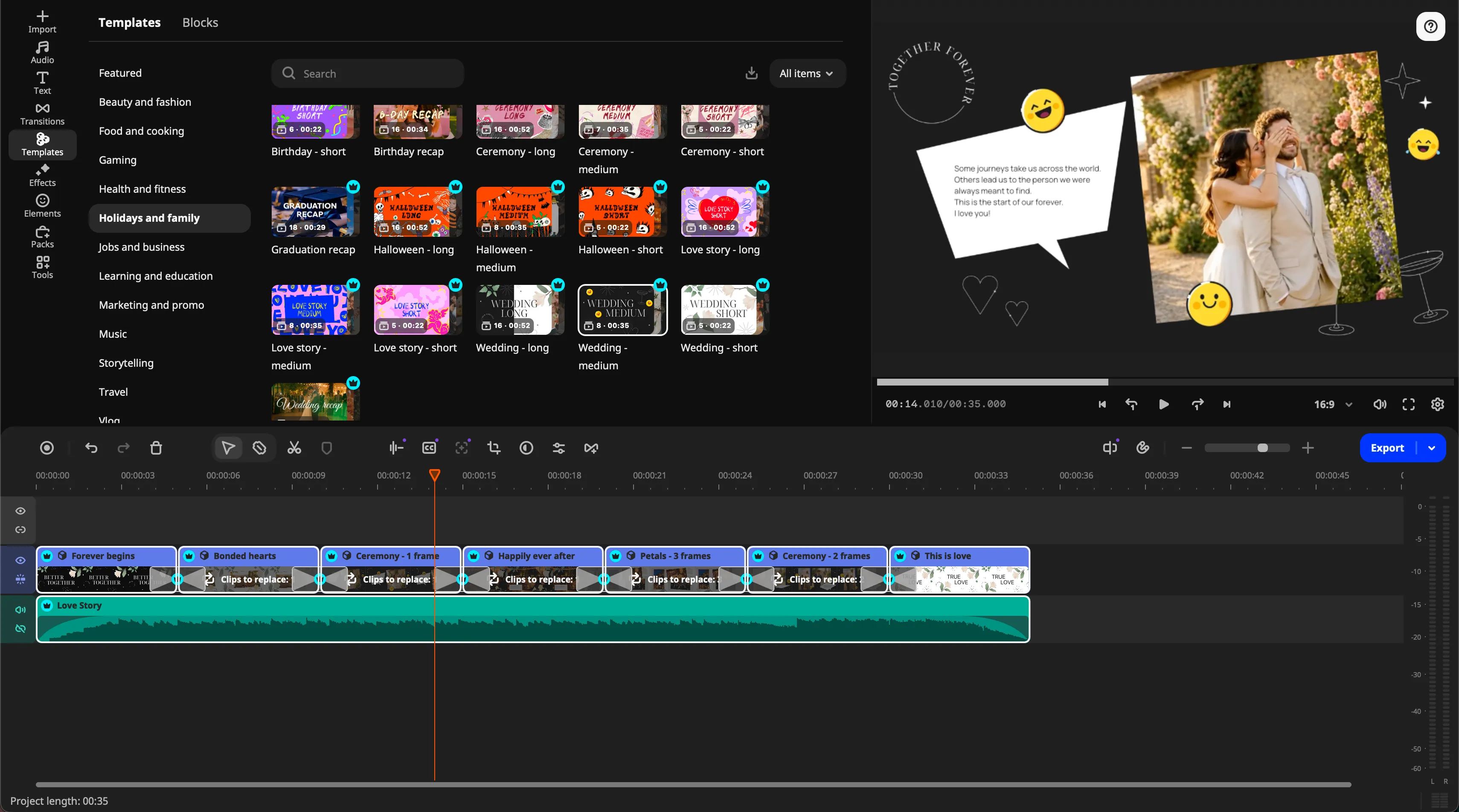Screen dimensions: 1459x812
Task: Click the record button in timeline toolbar
Action: 47,448
